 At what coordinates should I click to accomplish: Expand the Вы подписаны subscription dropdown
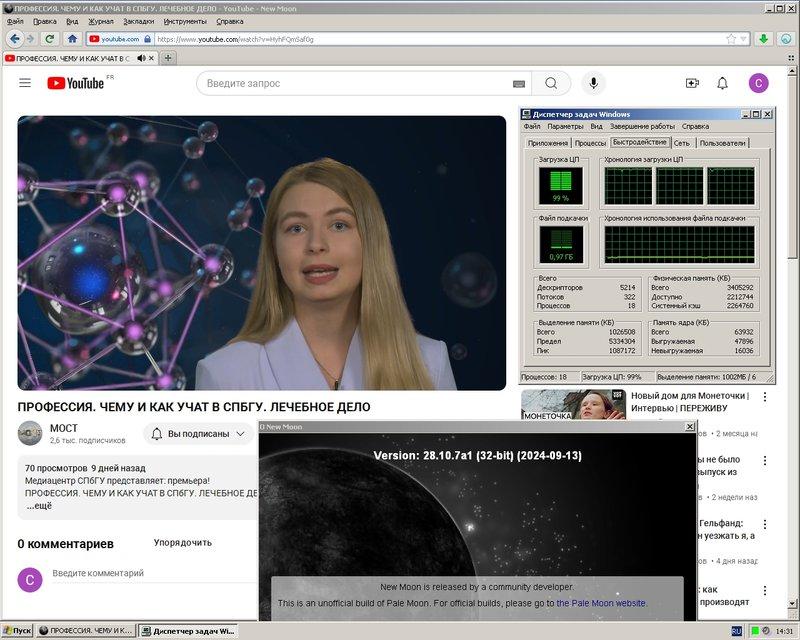tap(198, 434)
